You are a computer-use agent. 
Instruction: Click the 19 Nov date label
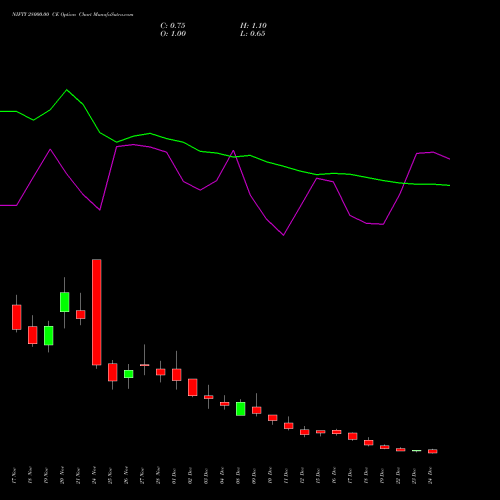tap(46, 476)
